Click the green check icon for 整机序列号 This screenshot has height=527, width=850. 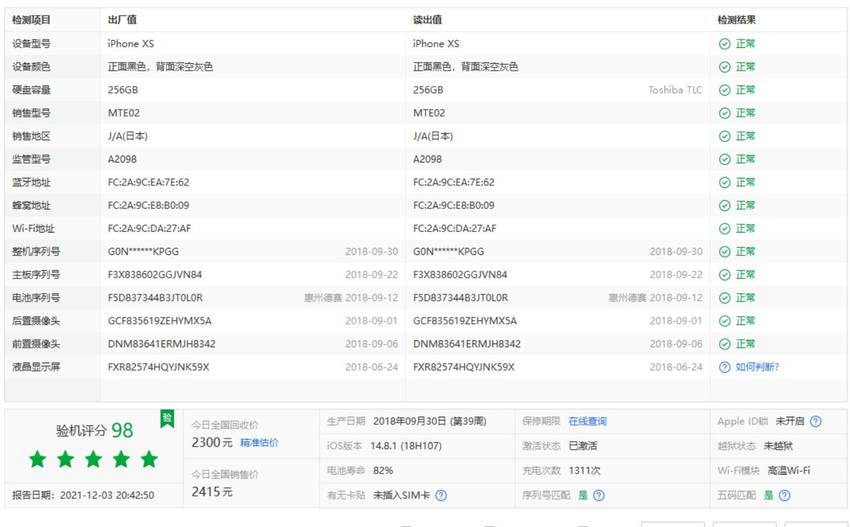724,252
